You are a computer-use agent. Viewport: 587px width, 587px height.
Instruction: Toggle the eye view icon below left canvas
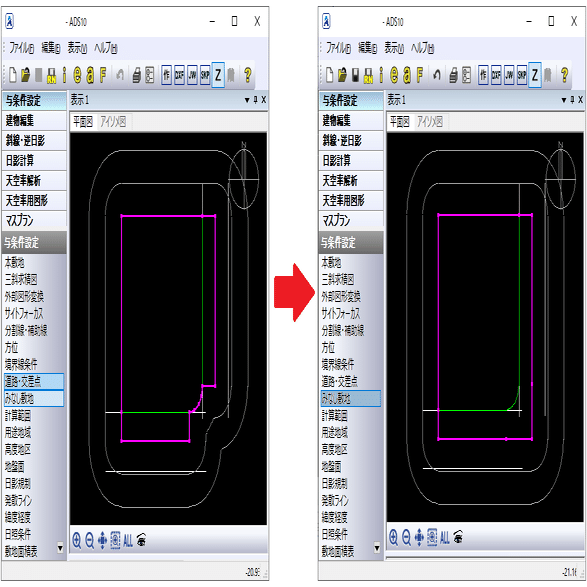[141, 540]
